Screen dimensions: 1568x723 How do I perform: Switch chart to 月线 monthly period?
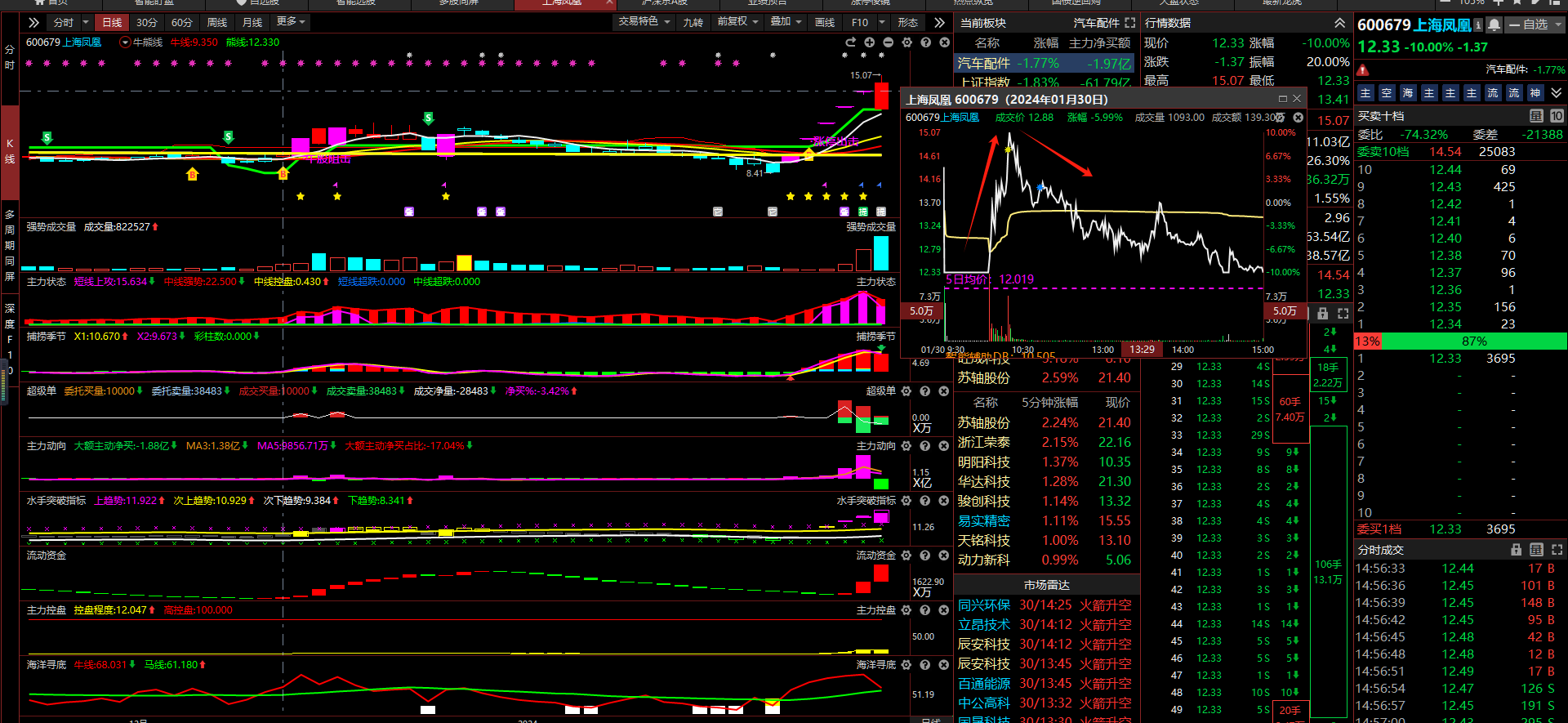(252, 22)
